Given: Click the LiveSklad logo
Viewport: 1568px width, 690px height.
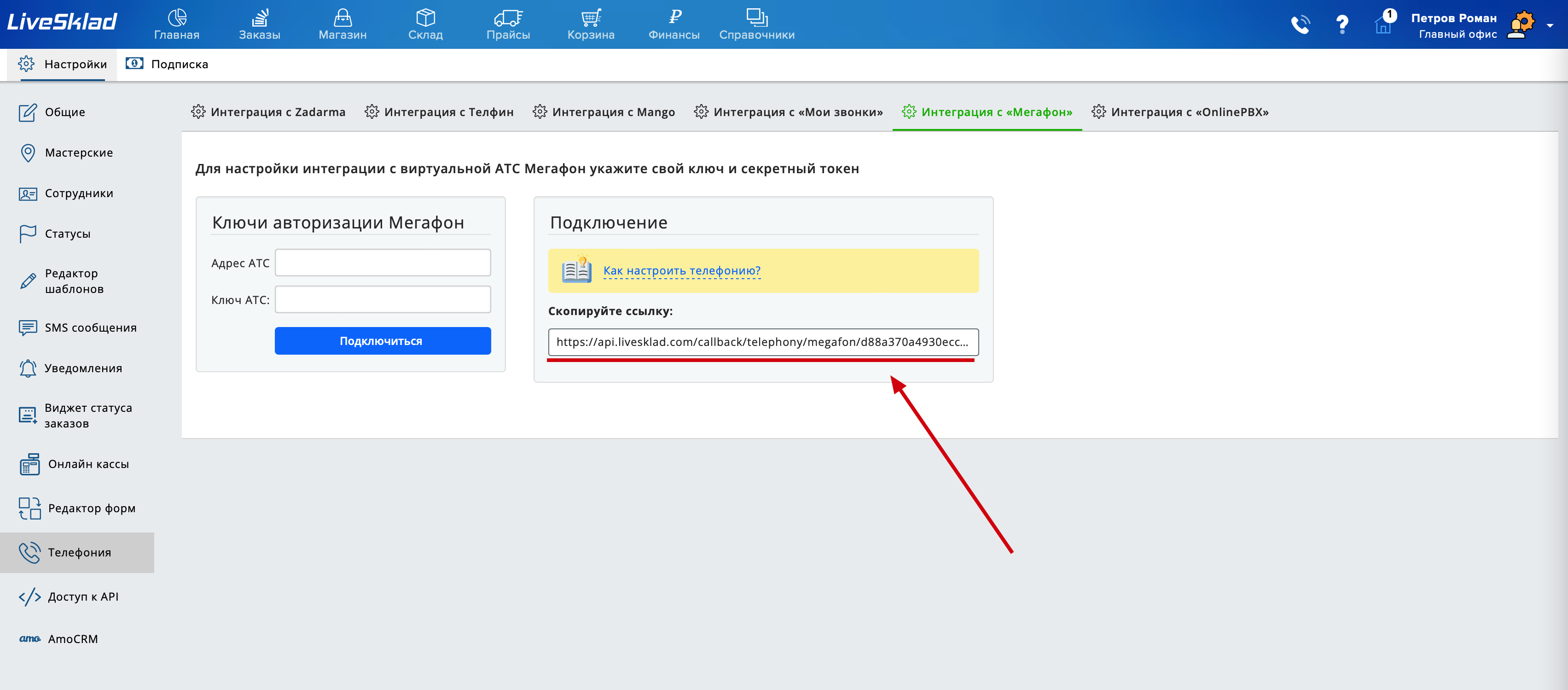Looking at the screenshot, I should coord(62,22).
